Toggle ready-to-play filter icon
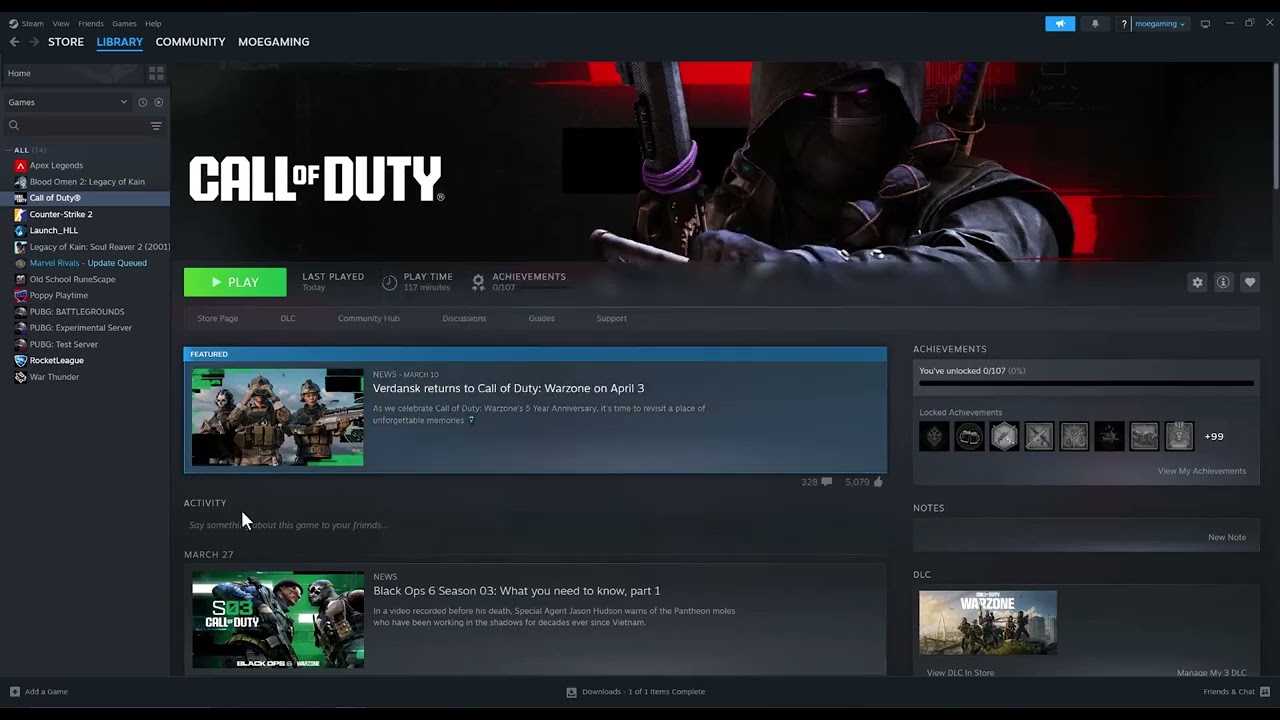1280x720 pixels. pyautogui.click(x=158, y=102)
